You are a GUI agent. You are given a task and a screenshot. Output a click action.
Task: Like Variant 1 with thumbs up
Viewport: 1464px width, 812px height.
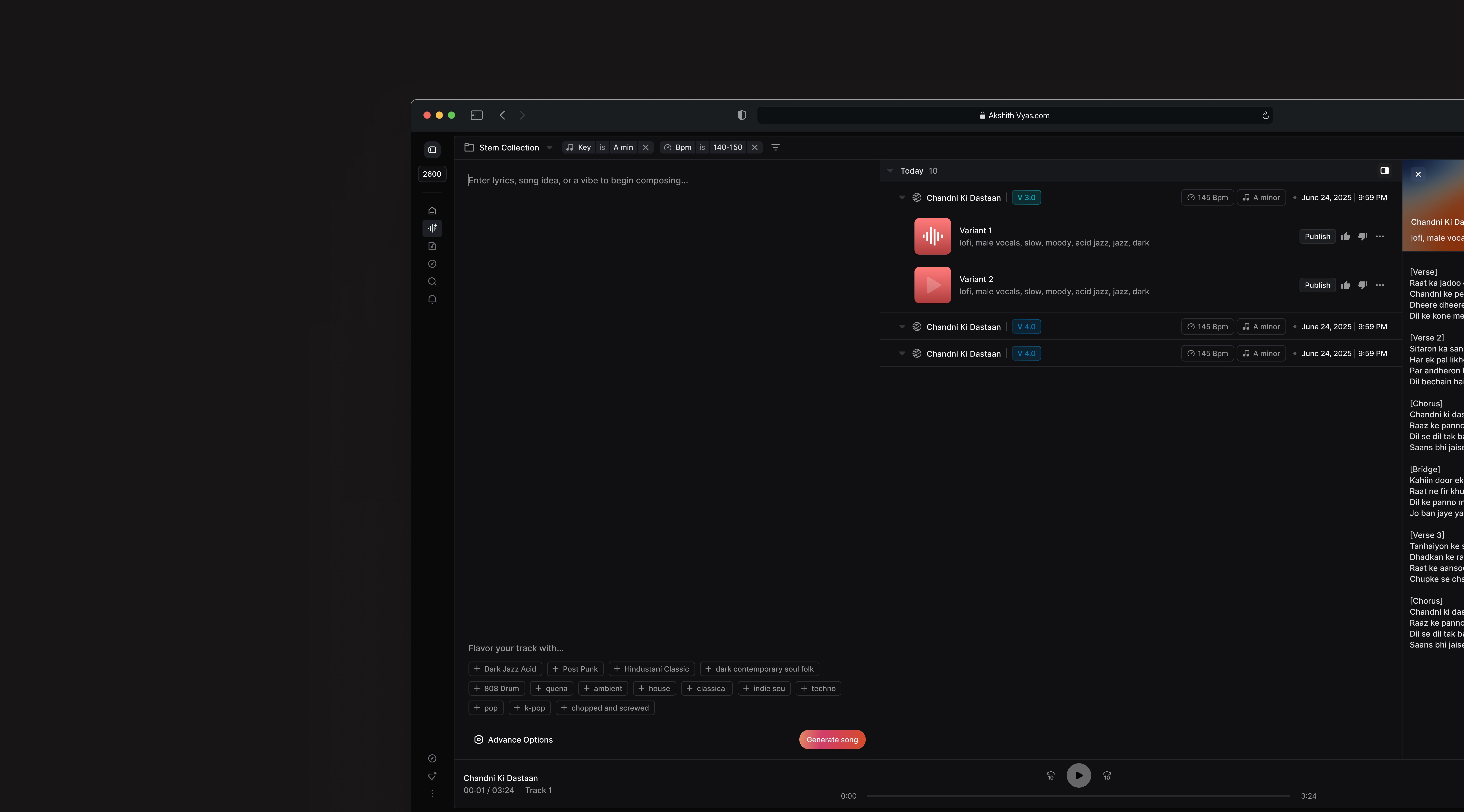1346,236
